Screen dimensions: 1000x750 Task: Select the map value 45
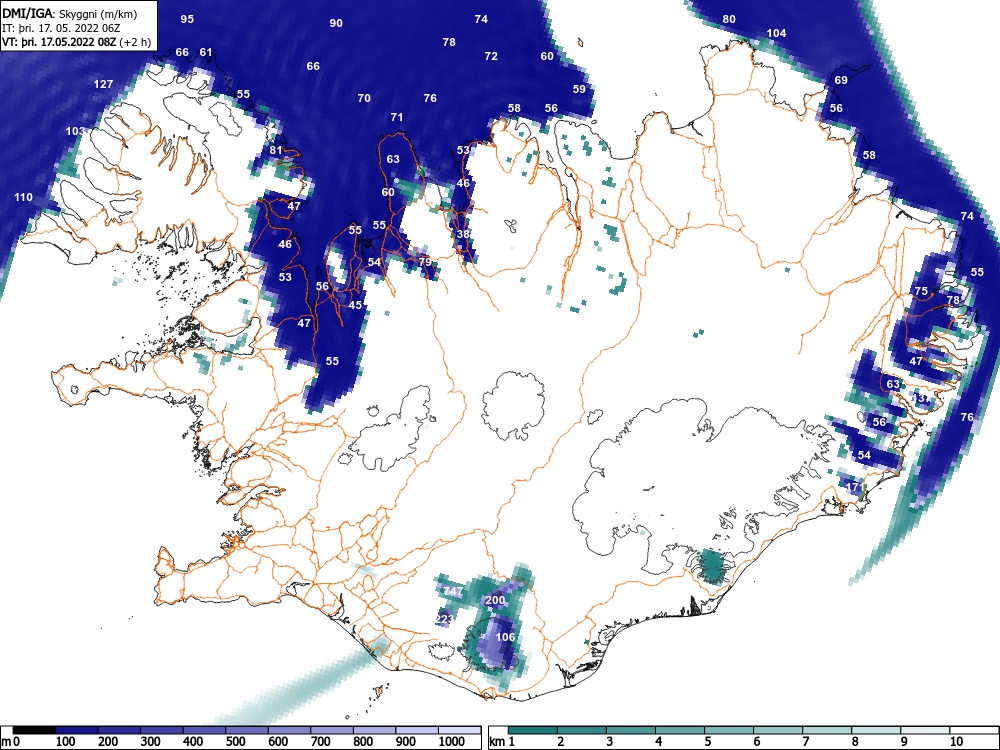coord(355,305)
